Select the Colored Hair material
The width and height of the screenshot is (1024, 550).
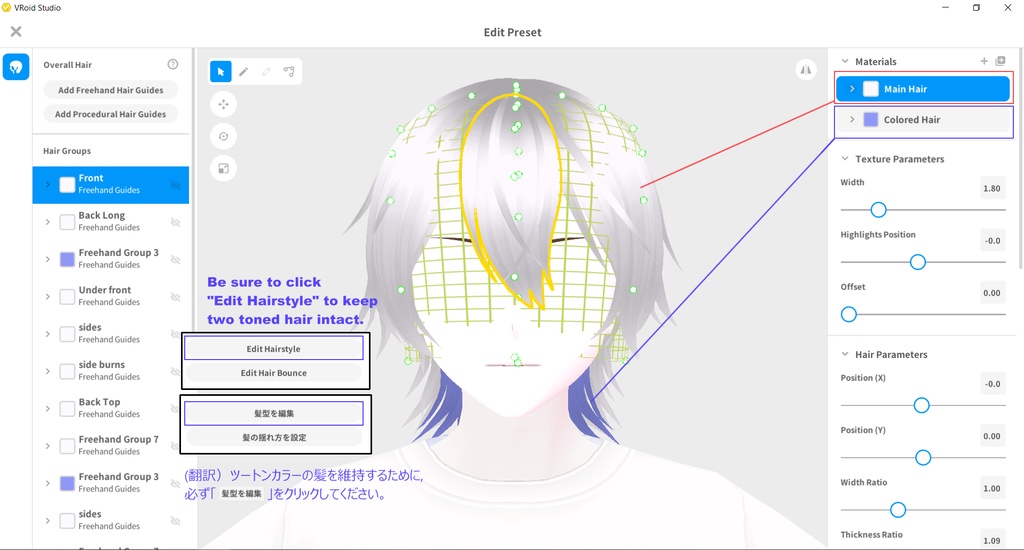click(923, 120)
